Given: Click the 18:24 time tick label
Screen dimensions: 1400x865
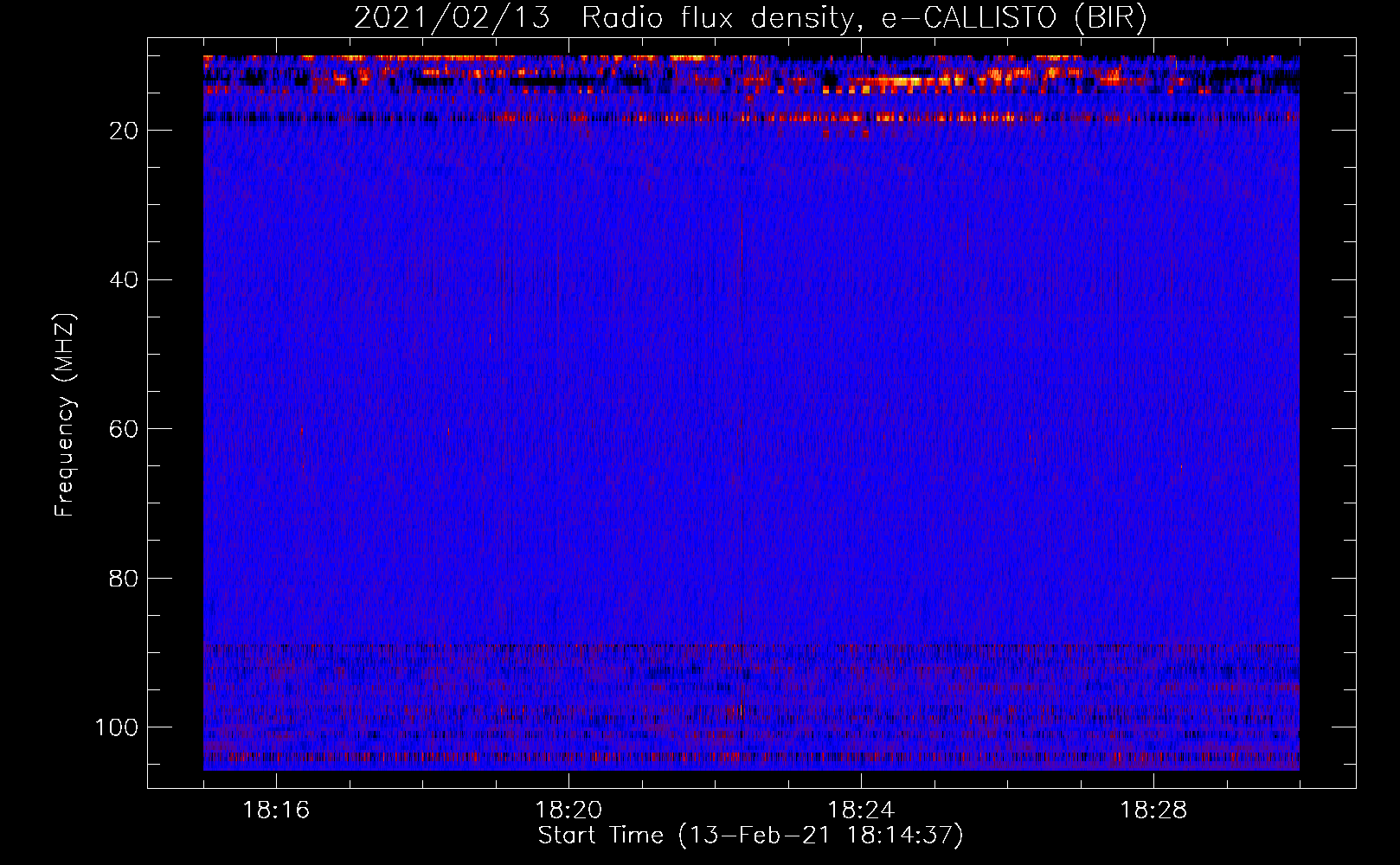Looking at the screenshot, I should 861,811.
